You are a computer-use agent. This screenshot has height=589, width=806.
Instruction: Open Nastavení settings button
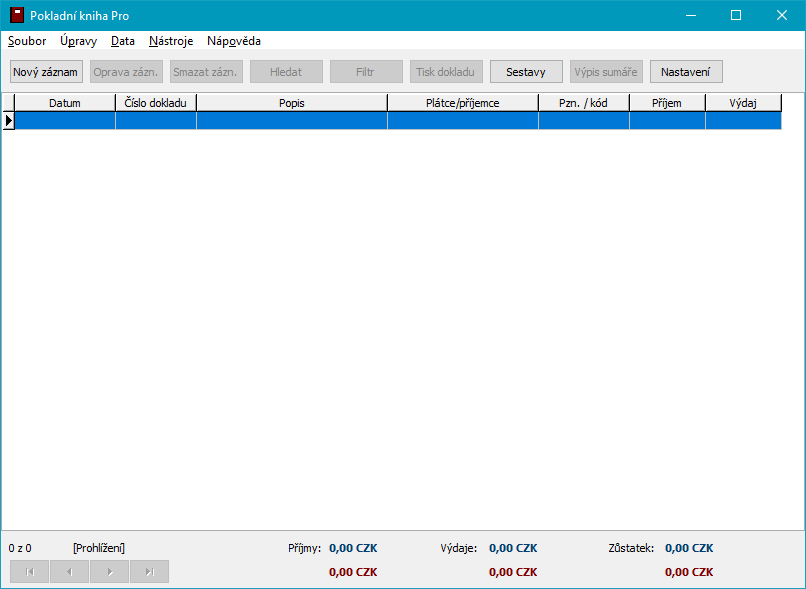point(685,72)
